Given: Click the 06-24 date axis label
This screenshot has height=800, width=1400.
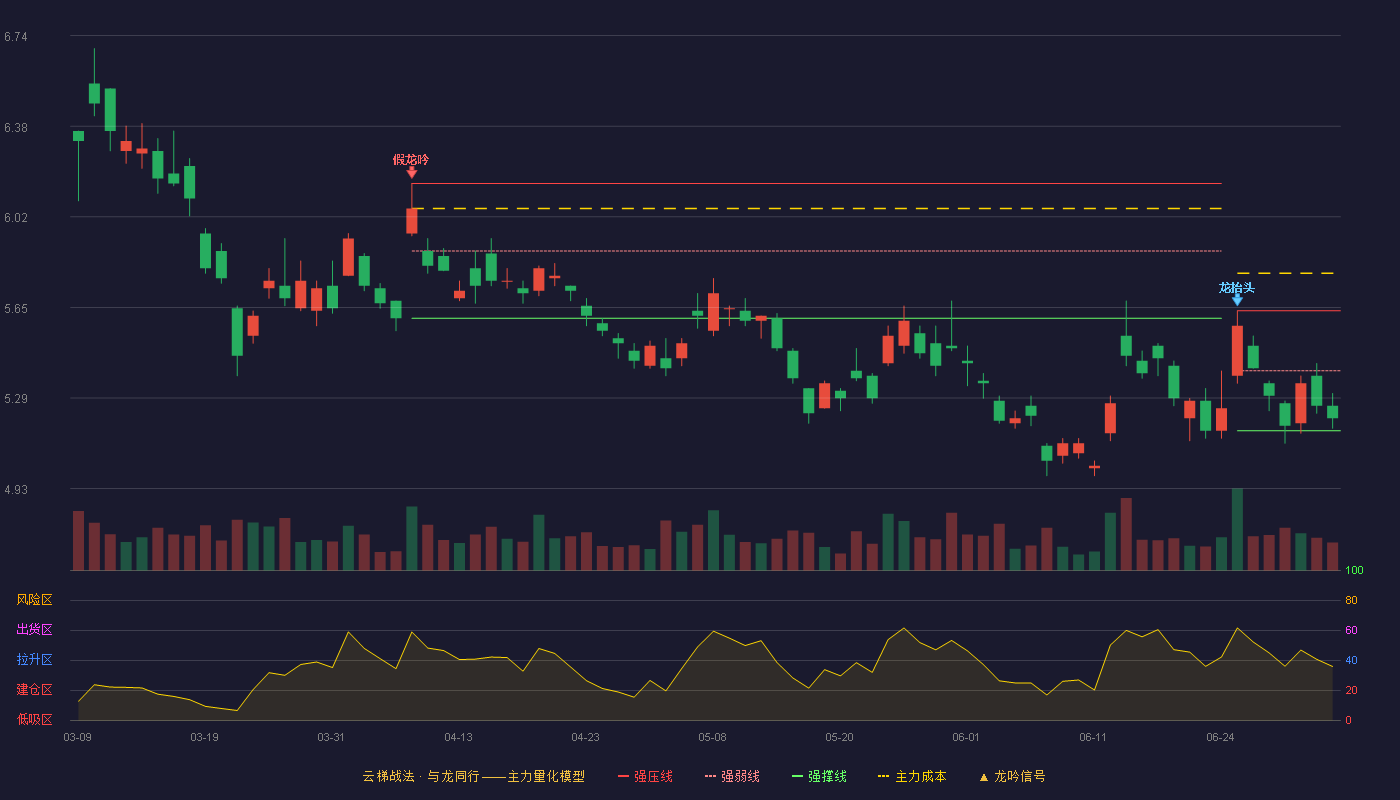Looking at the screenshot, I should point(1220,737).
